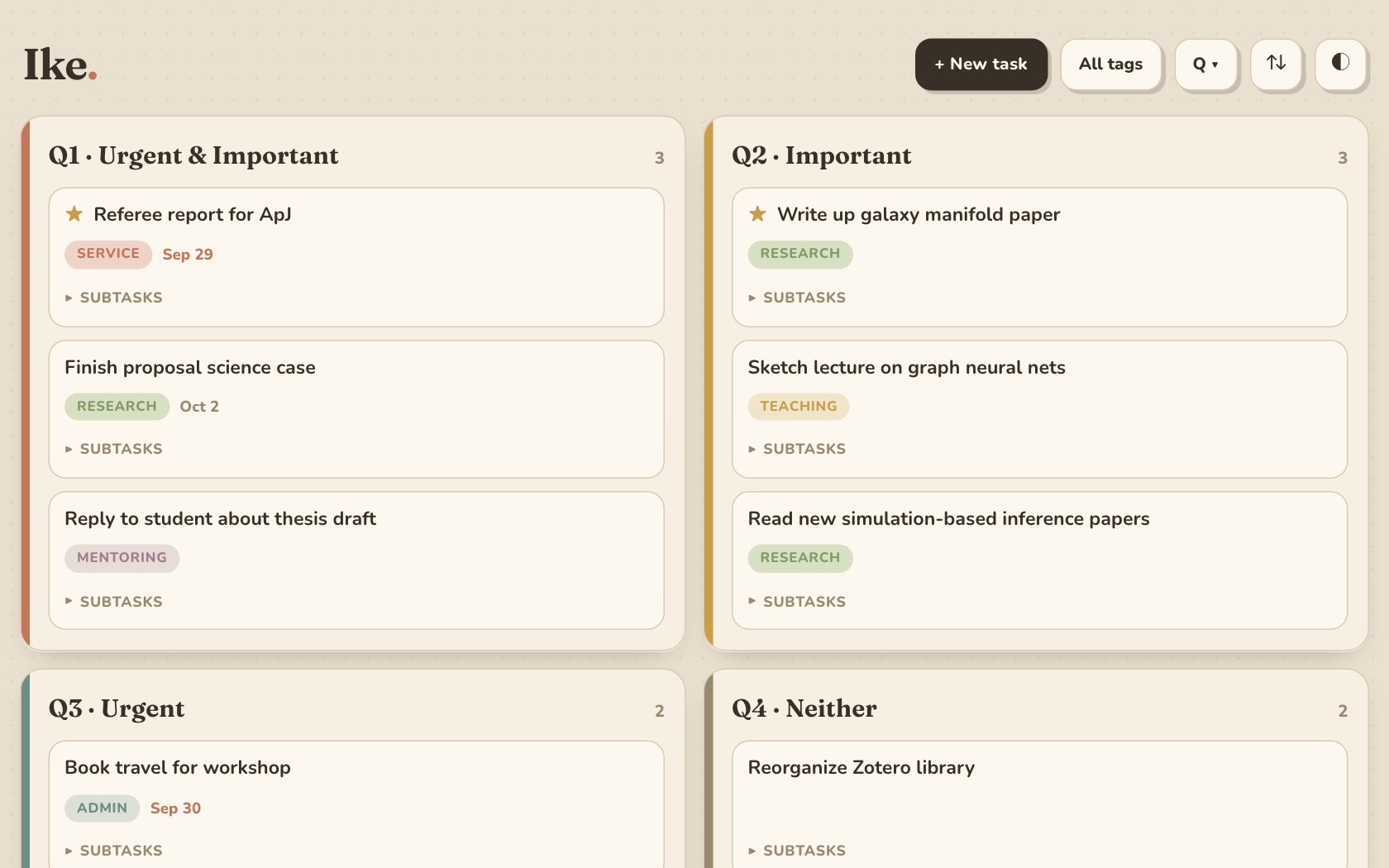This screenshot has height=868, width=1389.
Task: Open task Sketch lecture on graph neural nets
Action: [907, 368]
